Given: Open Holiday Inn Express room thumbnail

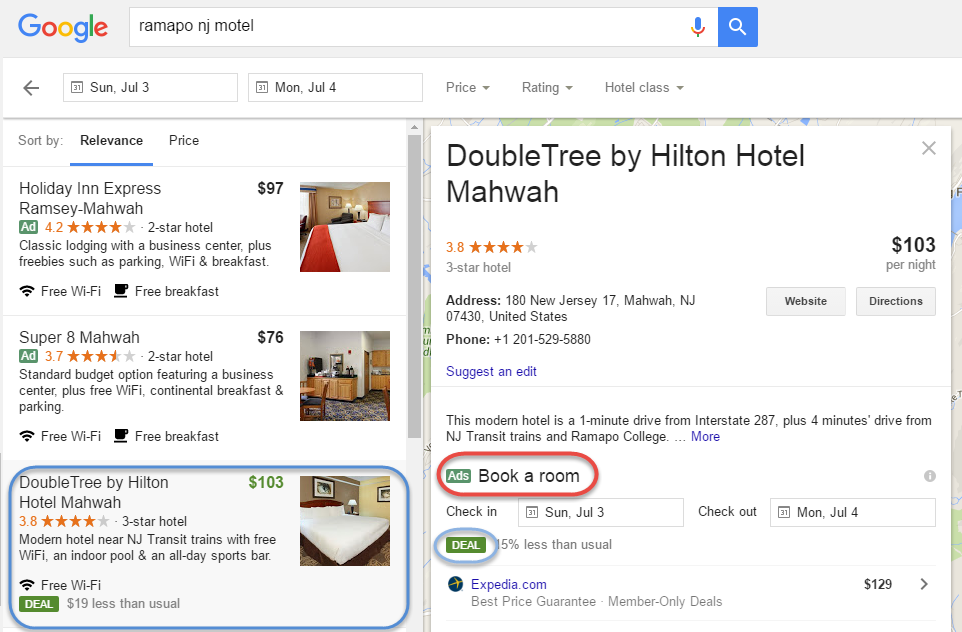Looking at the screenshot, I should click(x=345, y=227).
